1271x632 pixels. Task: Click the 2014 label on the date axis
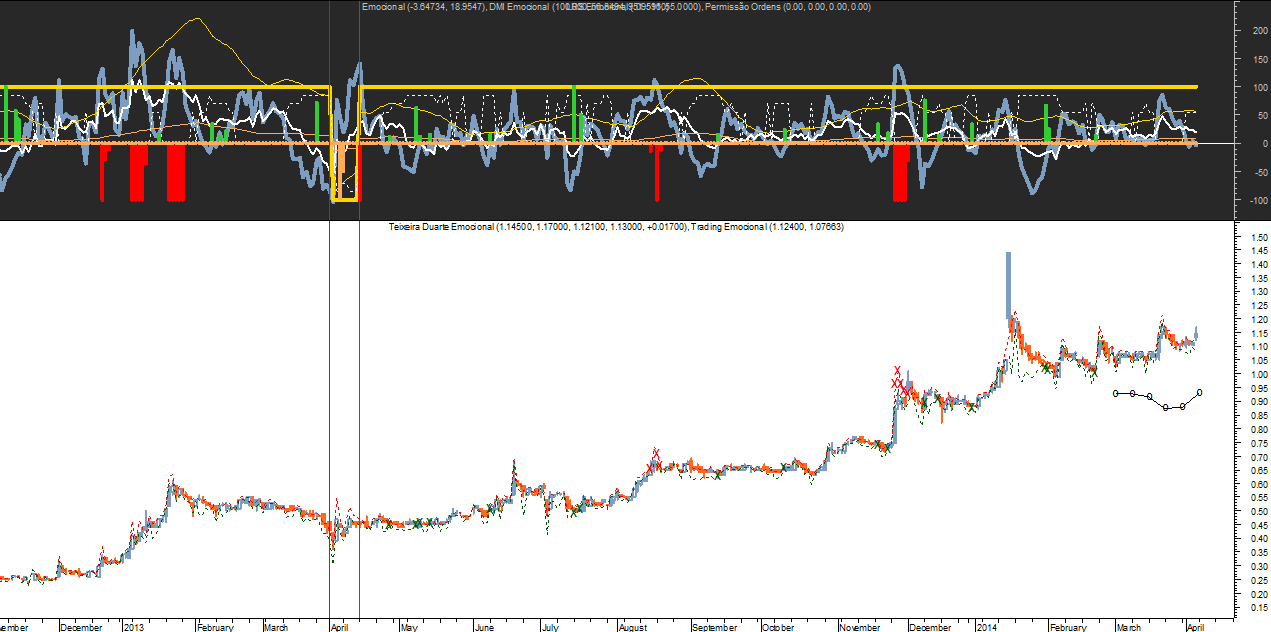click(x=988, y=627)
